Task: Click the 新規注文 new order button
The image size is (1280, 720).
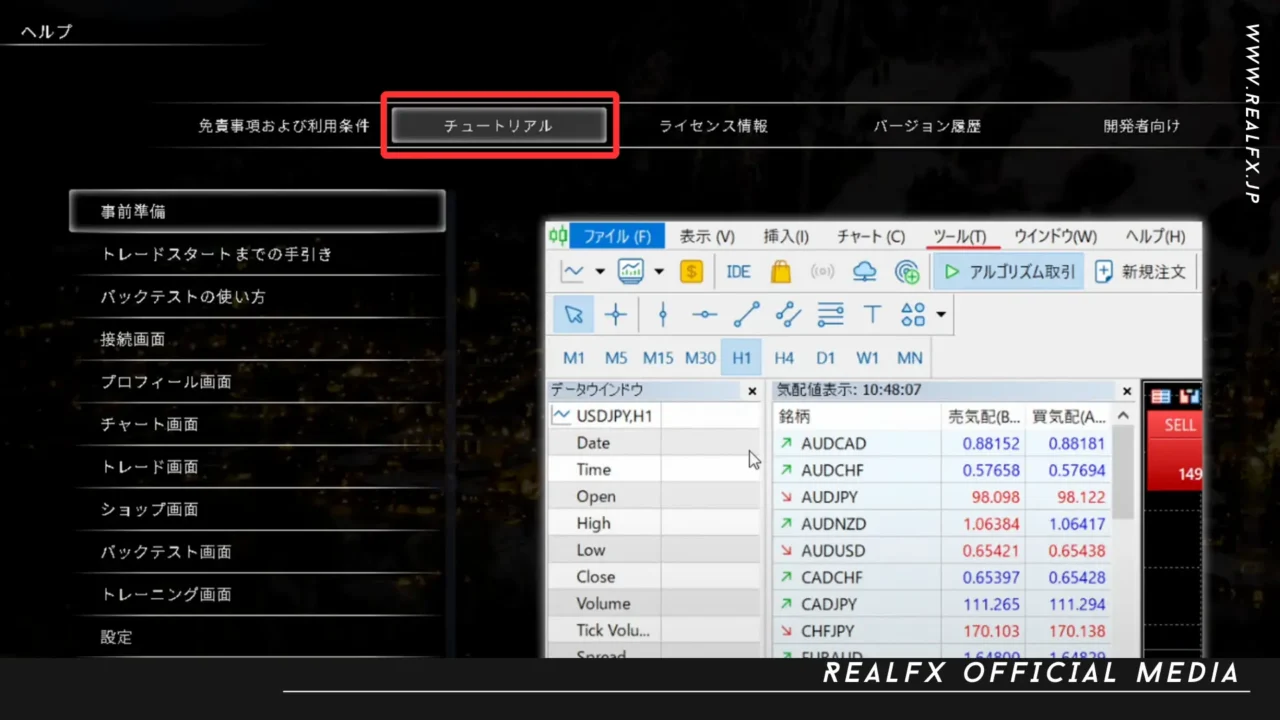Action: coord(1141,271)
